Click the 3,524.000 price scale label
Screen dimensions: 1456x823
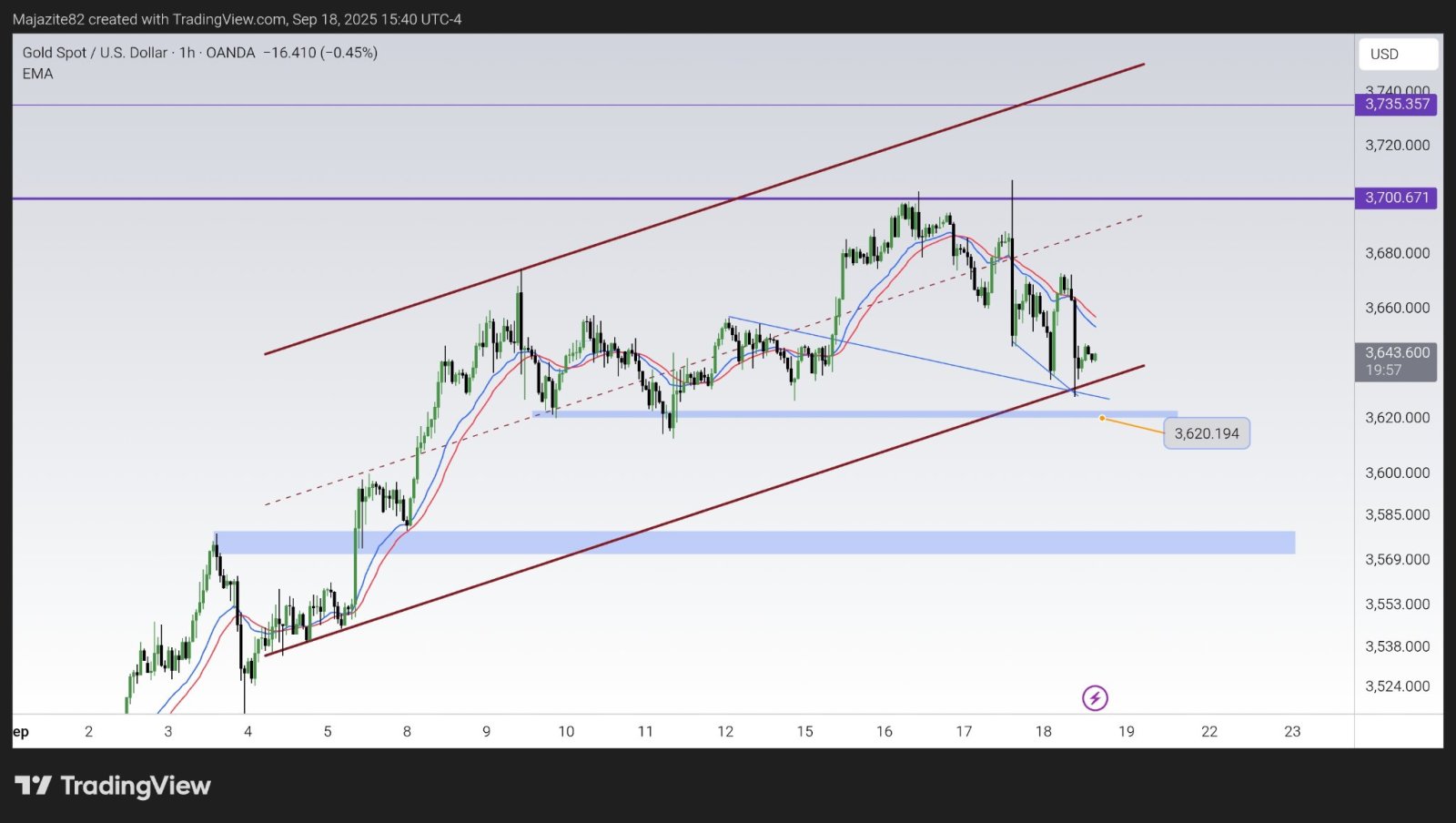[x=1397, y=686]
